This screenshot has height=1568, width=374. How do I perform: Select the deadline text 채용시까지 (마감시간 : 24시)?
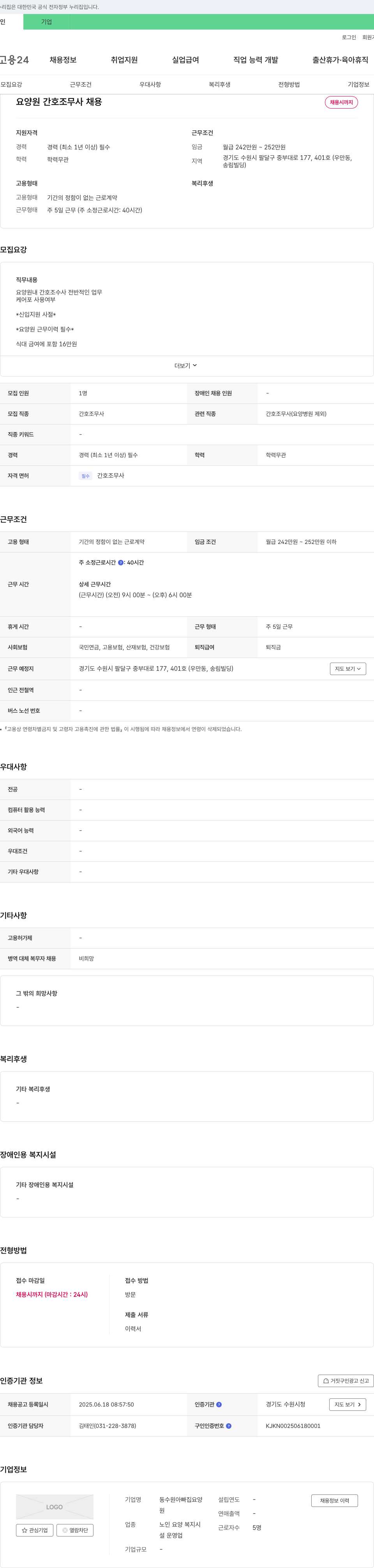(x=52, y=1295)
